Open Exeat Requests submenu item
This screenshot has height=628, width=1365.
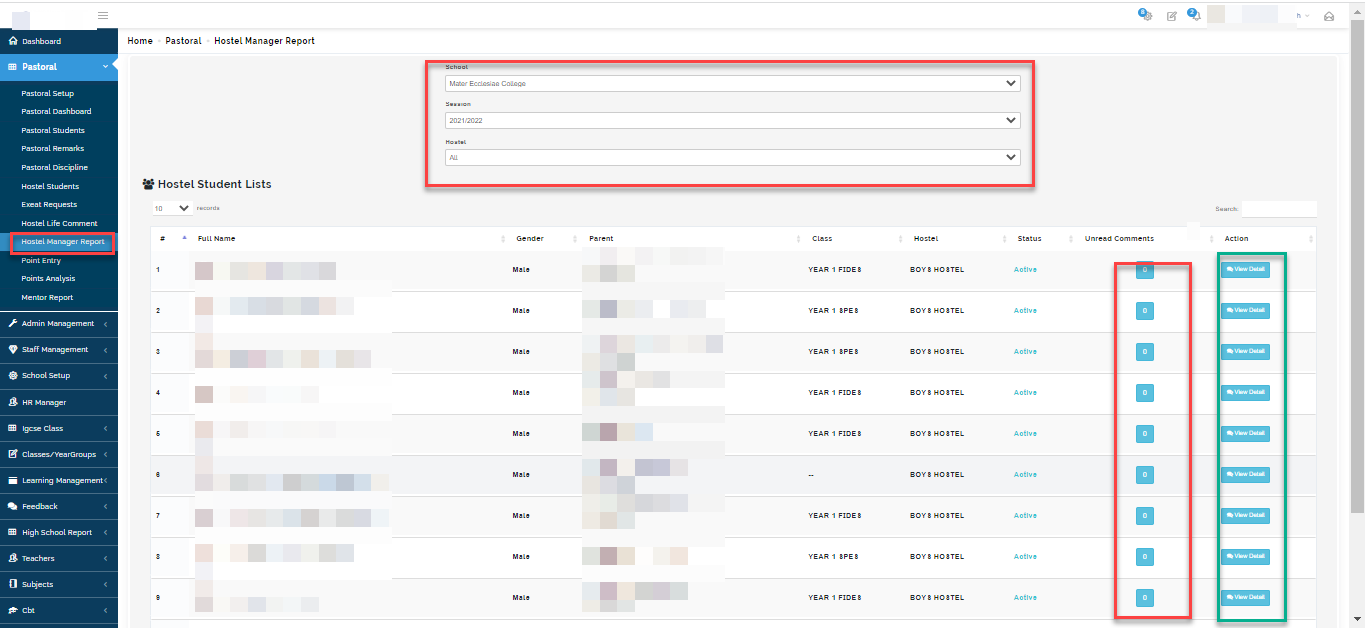49,204
